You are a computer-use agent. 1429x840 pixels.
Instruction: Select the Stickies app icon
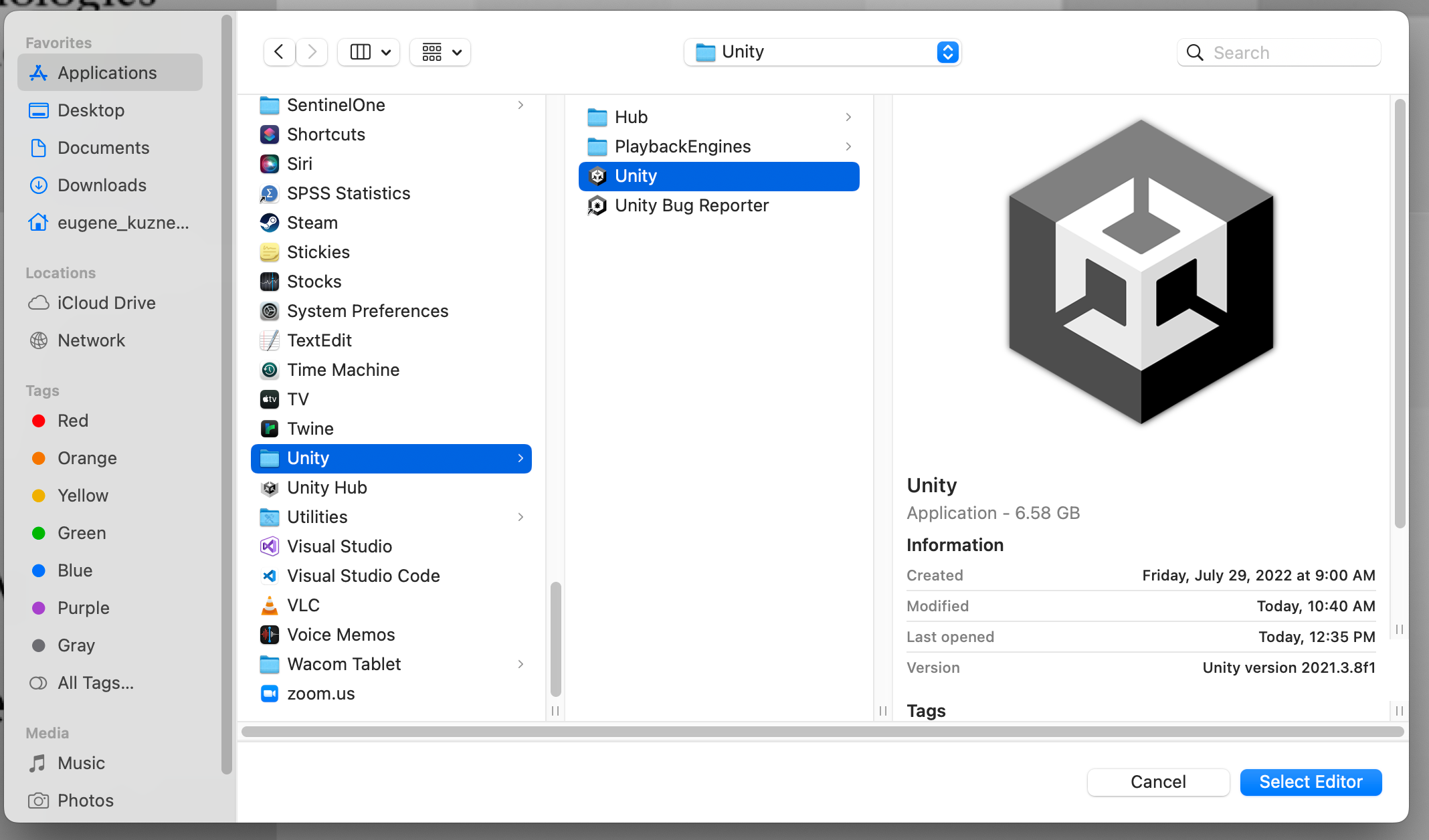tap(270, 252)
